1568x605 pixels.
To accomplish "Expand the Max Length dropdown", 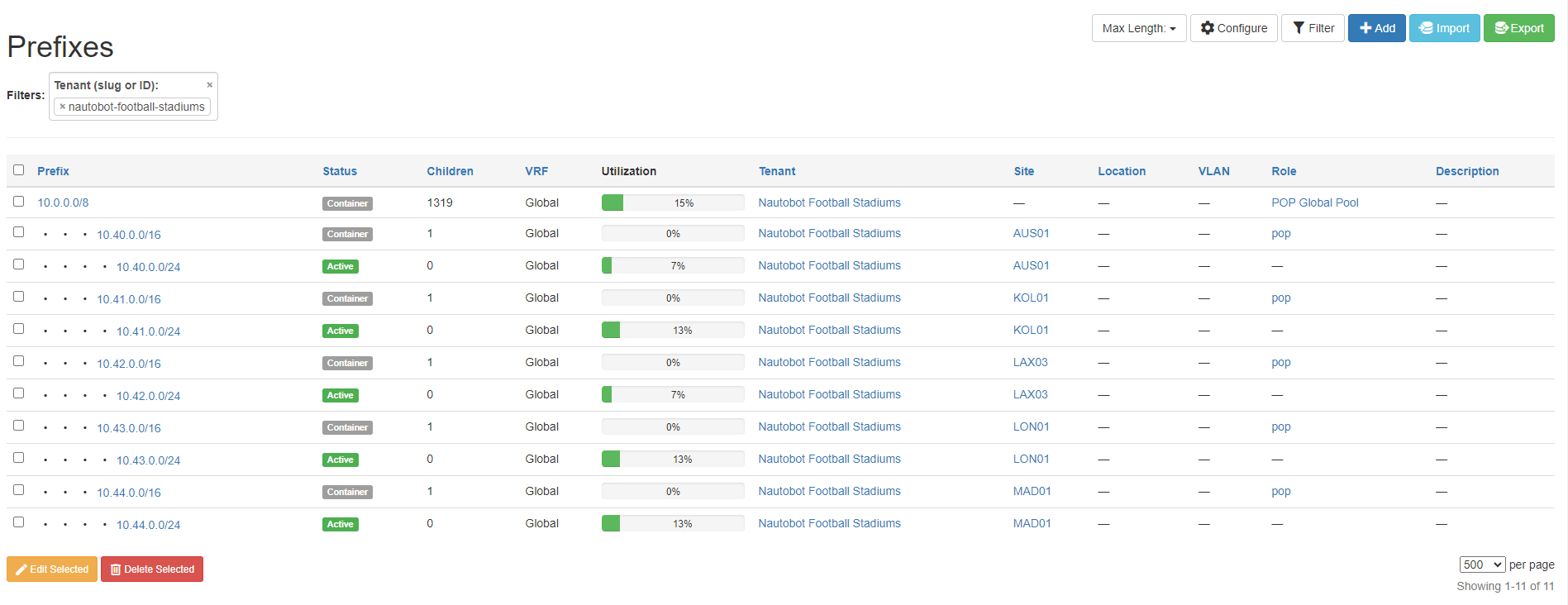I will [x=1138, y=28].
